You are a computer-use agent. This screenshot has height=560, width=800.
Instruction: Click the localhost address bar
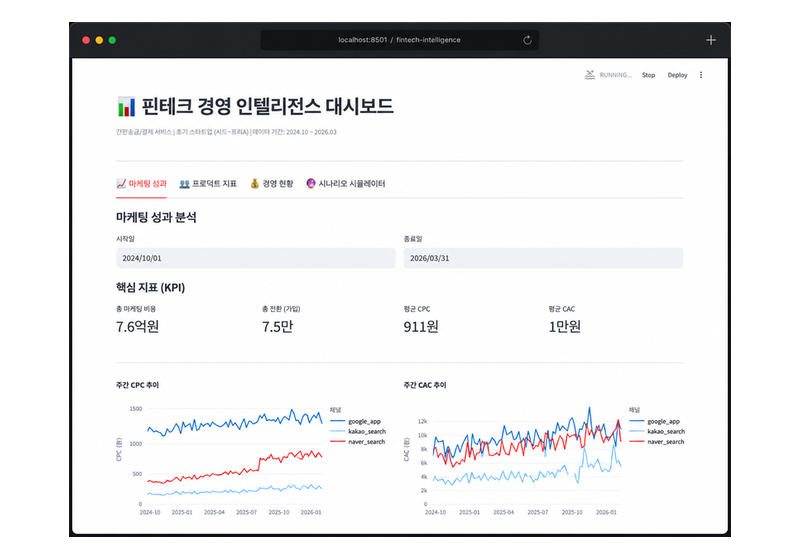pyautogui.click(x=399, y=40)
